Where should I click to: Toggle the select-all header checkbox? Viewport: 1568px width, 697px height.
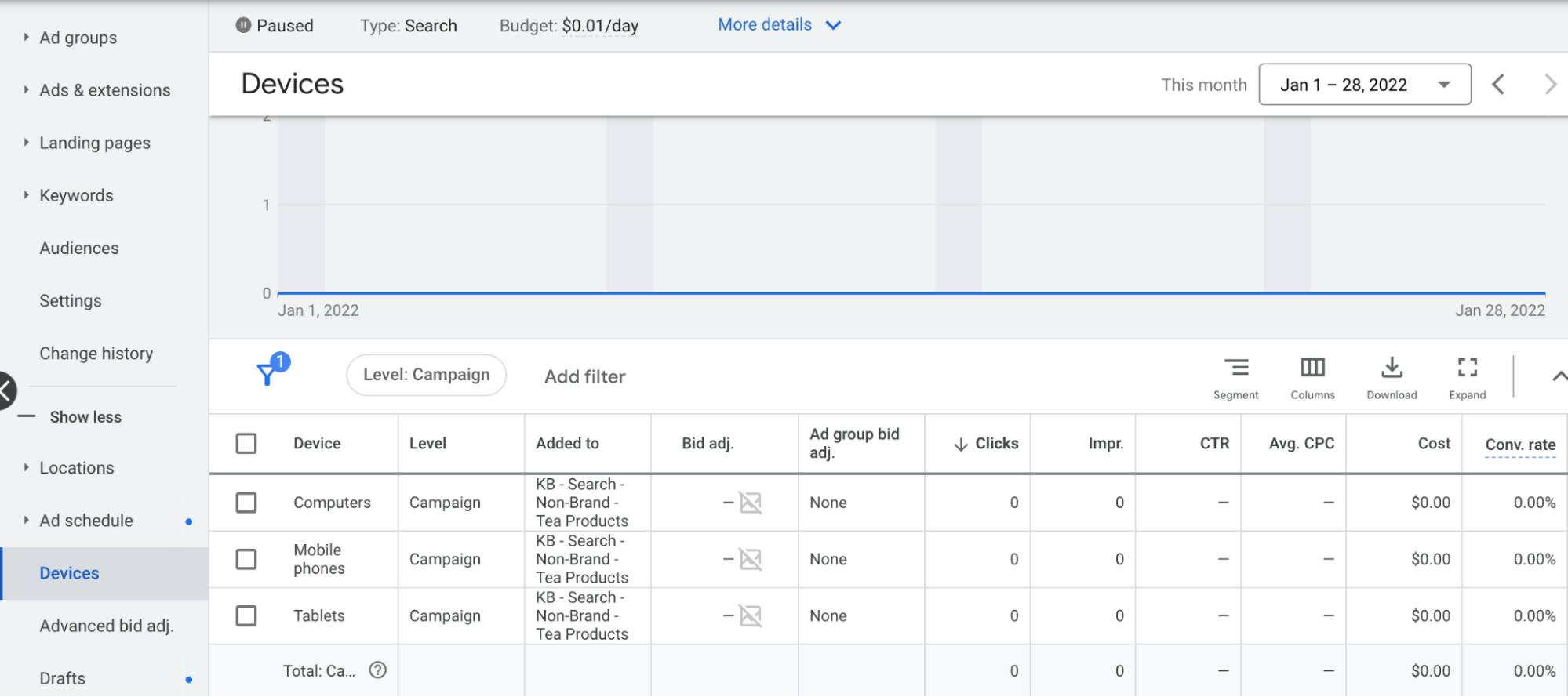tap(246, 443)
